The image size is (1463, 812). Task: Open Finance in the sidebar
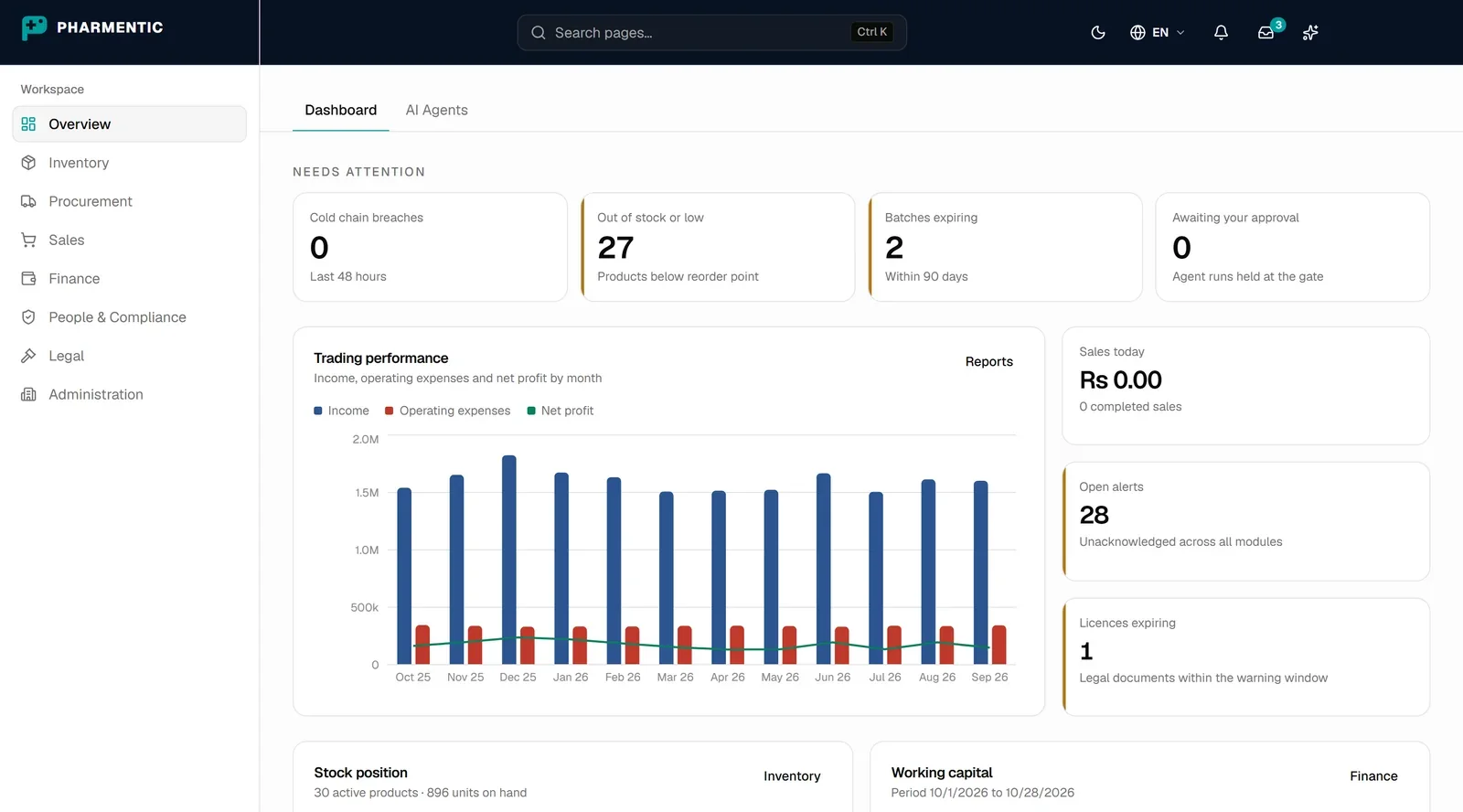tap(129, 279)
